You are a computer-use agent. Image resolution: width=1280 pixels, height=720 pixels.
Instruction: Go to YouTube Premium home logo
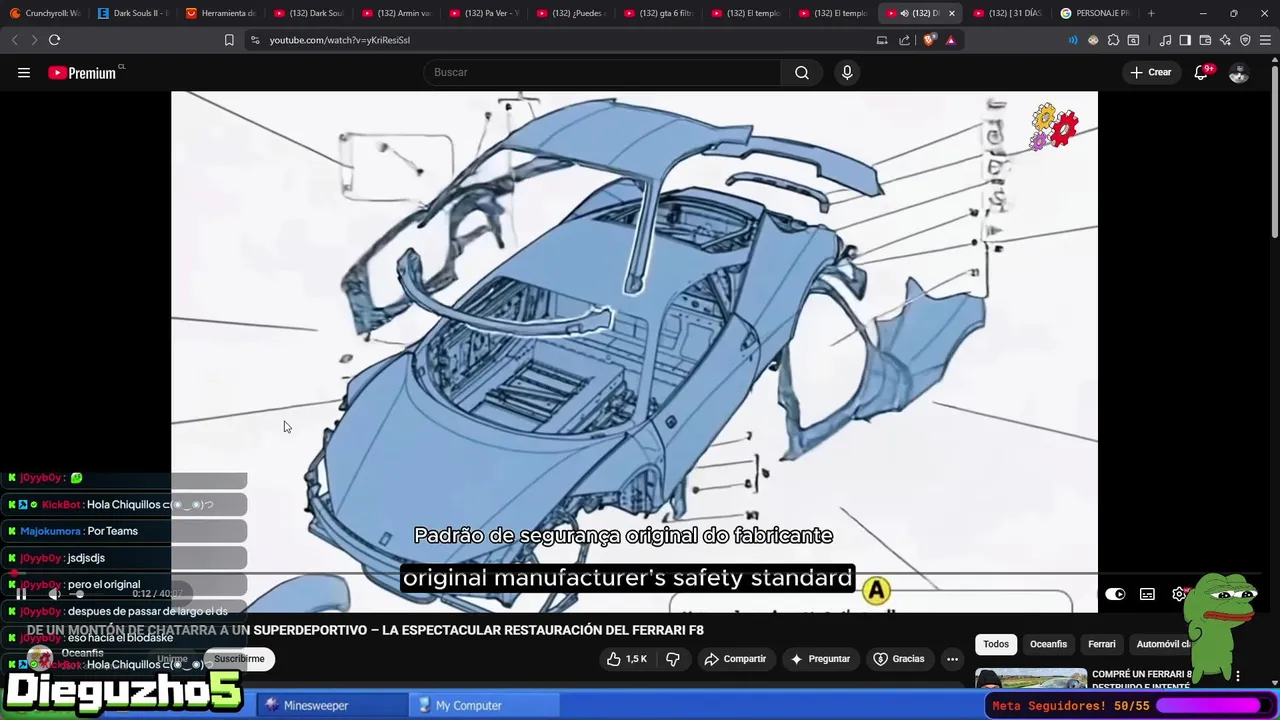(x=85, y=72)
